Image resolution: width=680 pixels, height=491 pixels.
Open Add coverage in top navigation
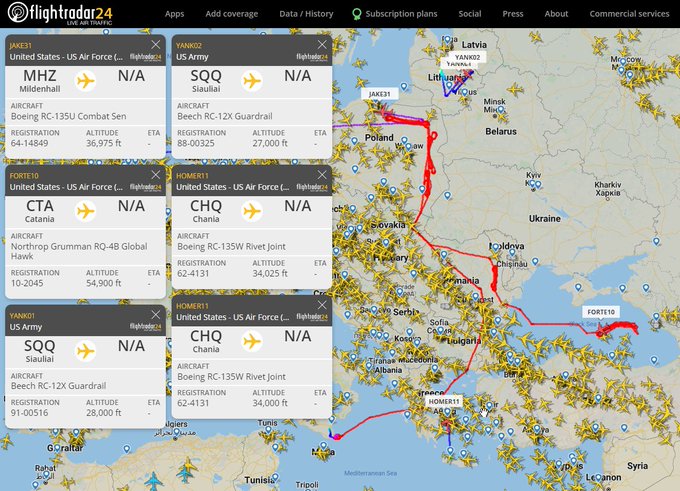click(x=232, y=14)
